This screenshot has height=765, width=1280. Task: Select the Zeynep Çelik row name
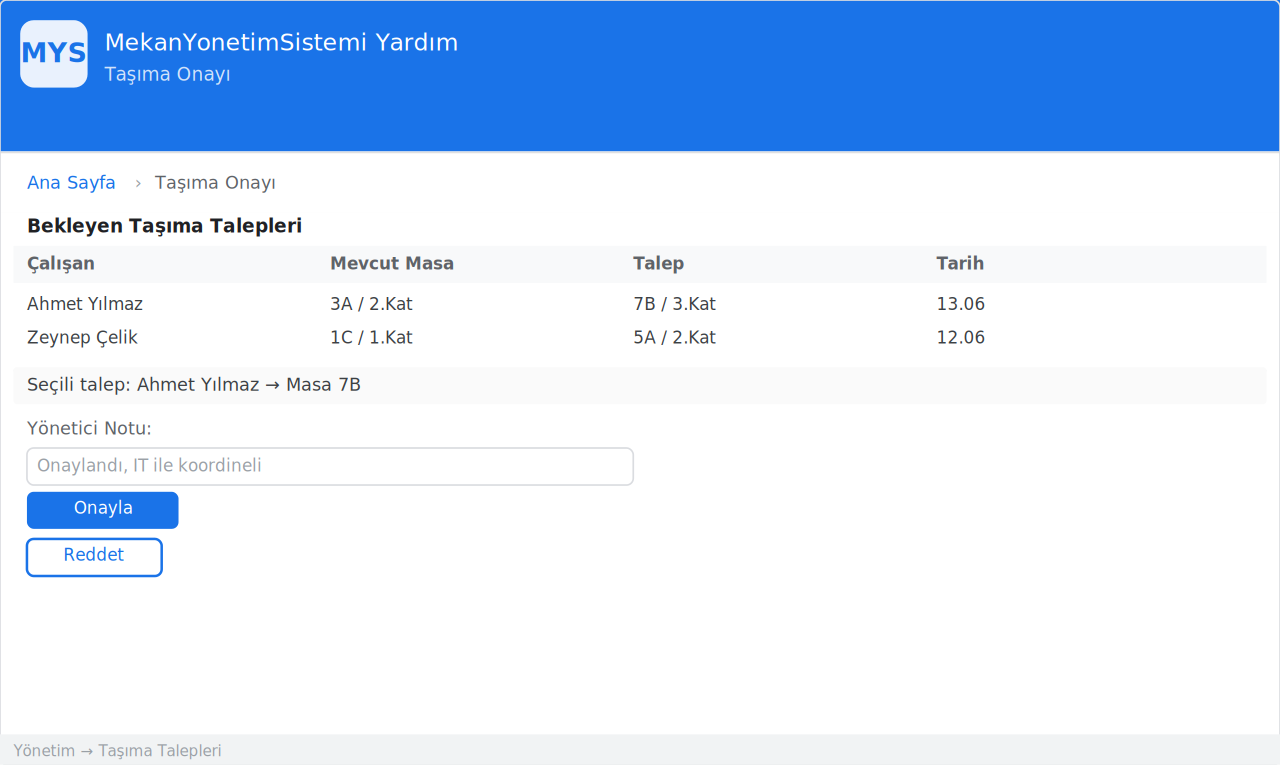coord(82,338)
